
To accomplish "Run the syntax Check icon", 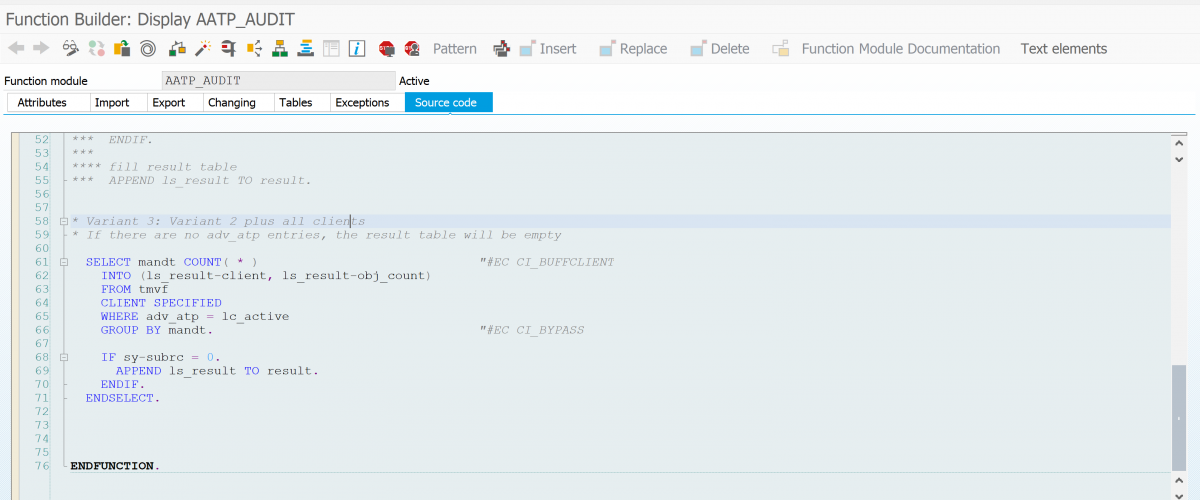I will click(x=177, y=48).
